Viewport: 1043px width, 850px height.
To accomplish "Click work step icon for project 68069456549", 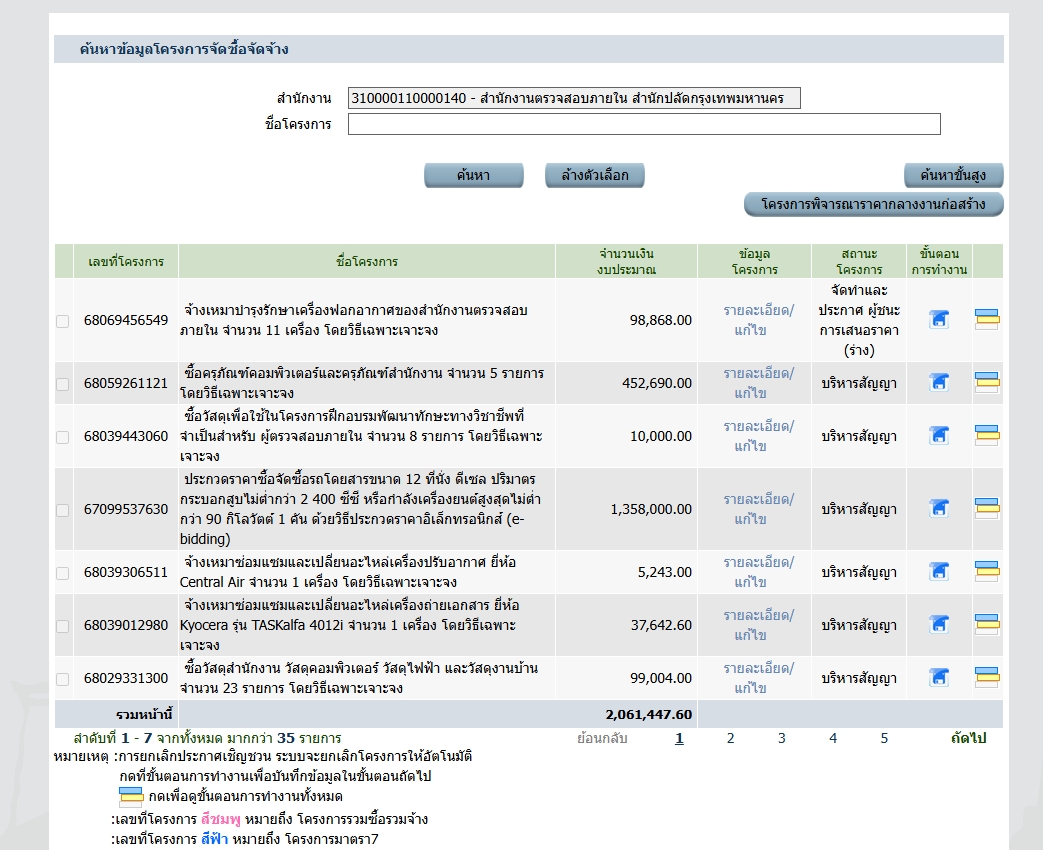I will (x=939, y=320).
